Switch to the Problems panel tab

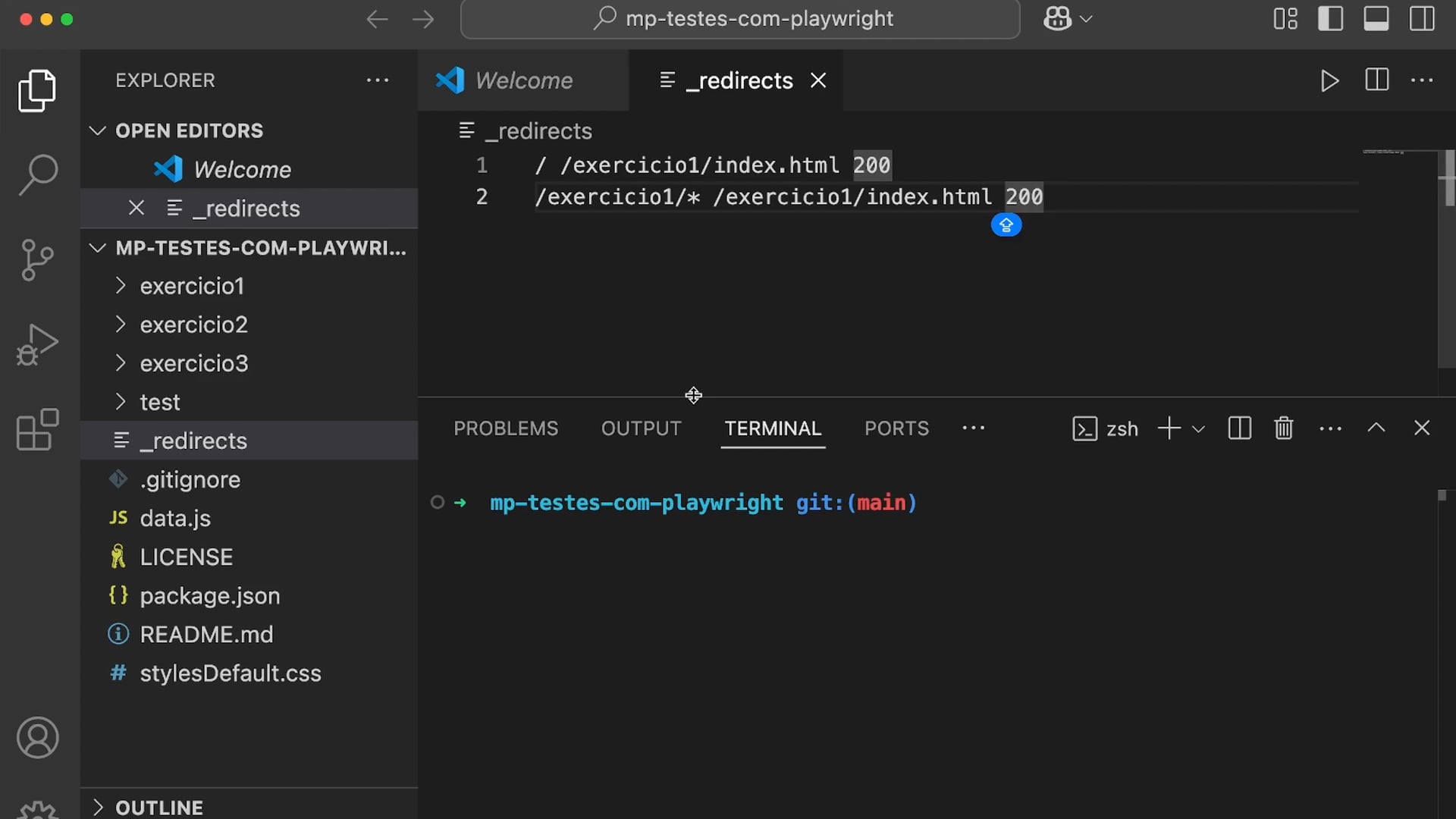tap(506, 428)
